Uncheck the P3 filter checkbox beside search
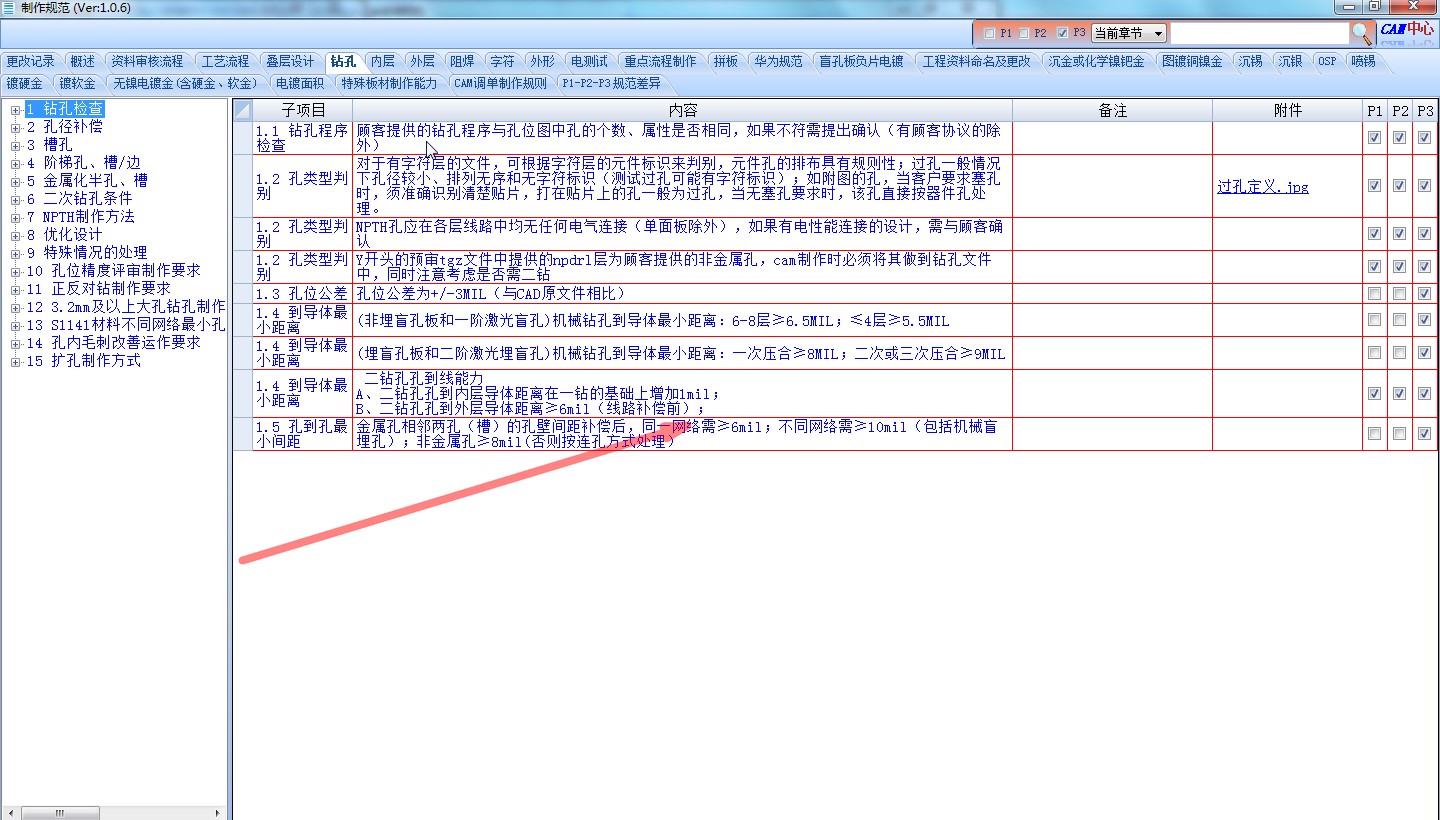 [x=1062, y=33]
